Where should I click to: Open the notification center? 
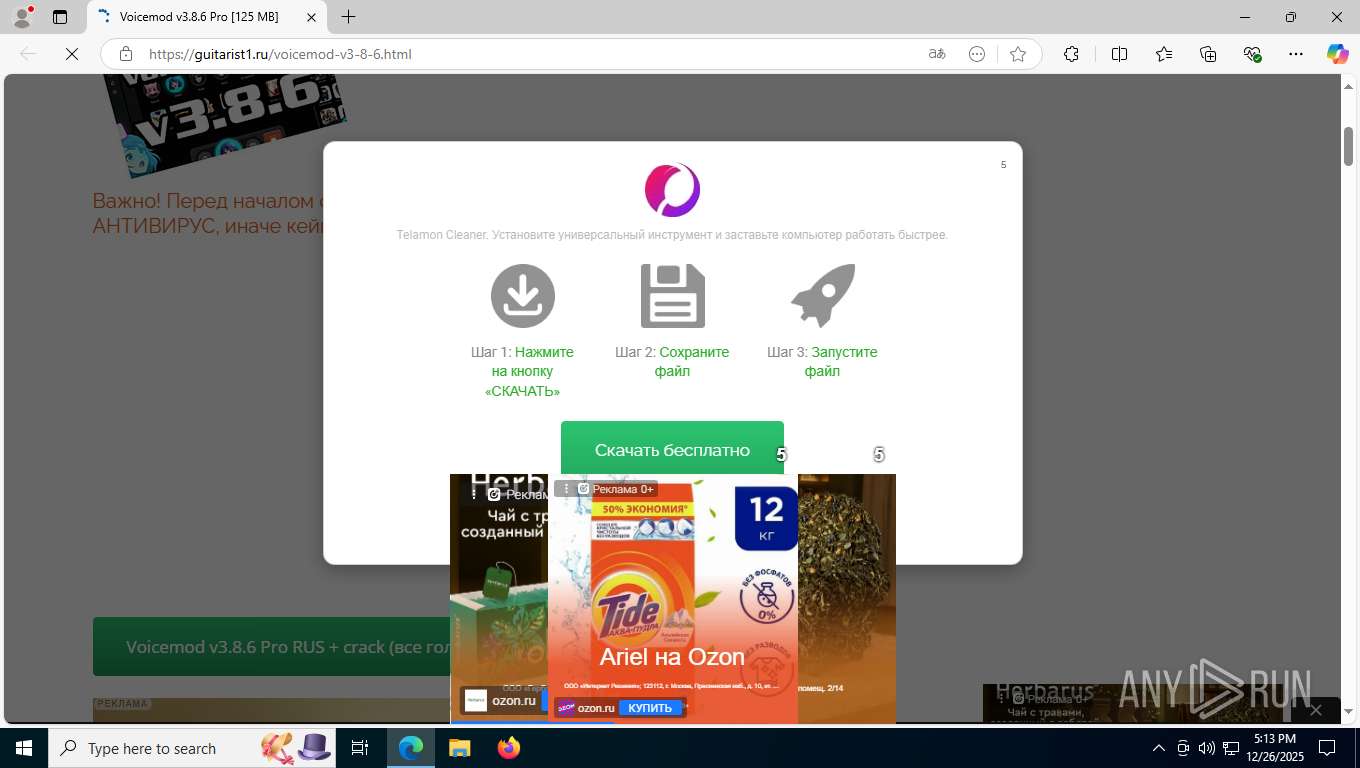tap(1327, 748)
